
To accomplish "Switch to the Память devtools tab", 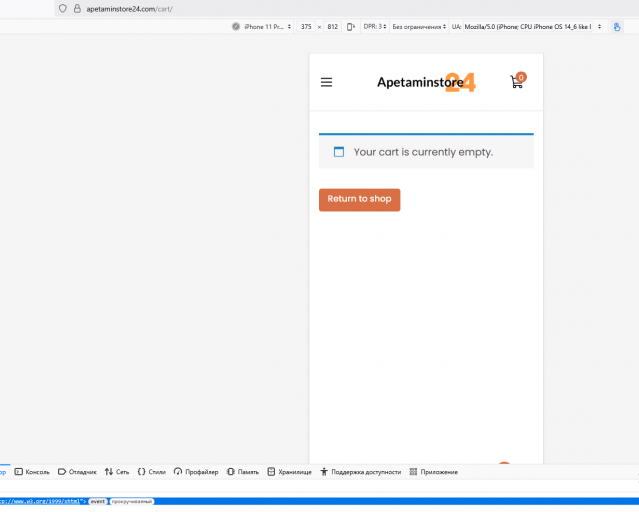I will click(x=243, y=472).
